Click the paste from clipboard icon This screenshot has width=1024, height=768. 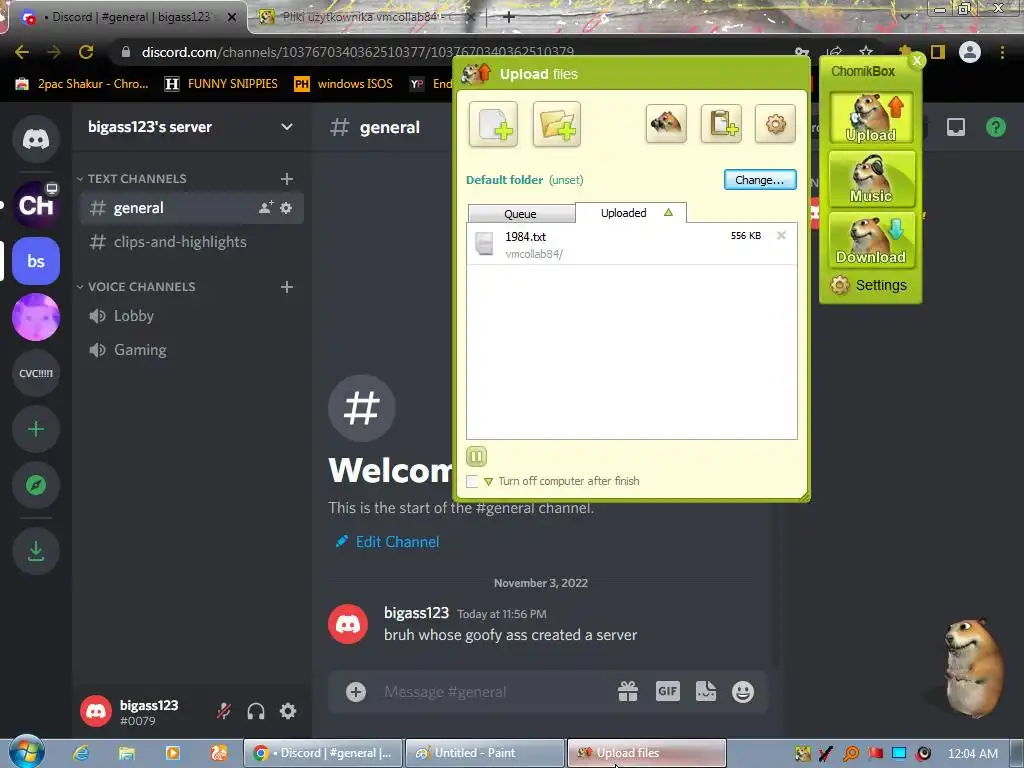click(x=721, y=123)
